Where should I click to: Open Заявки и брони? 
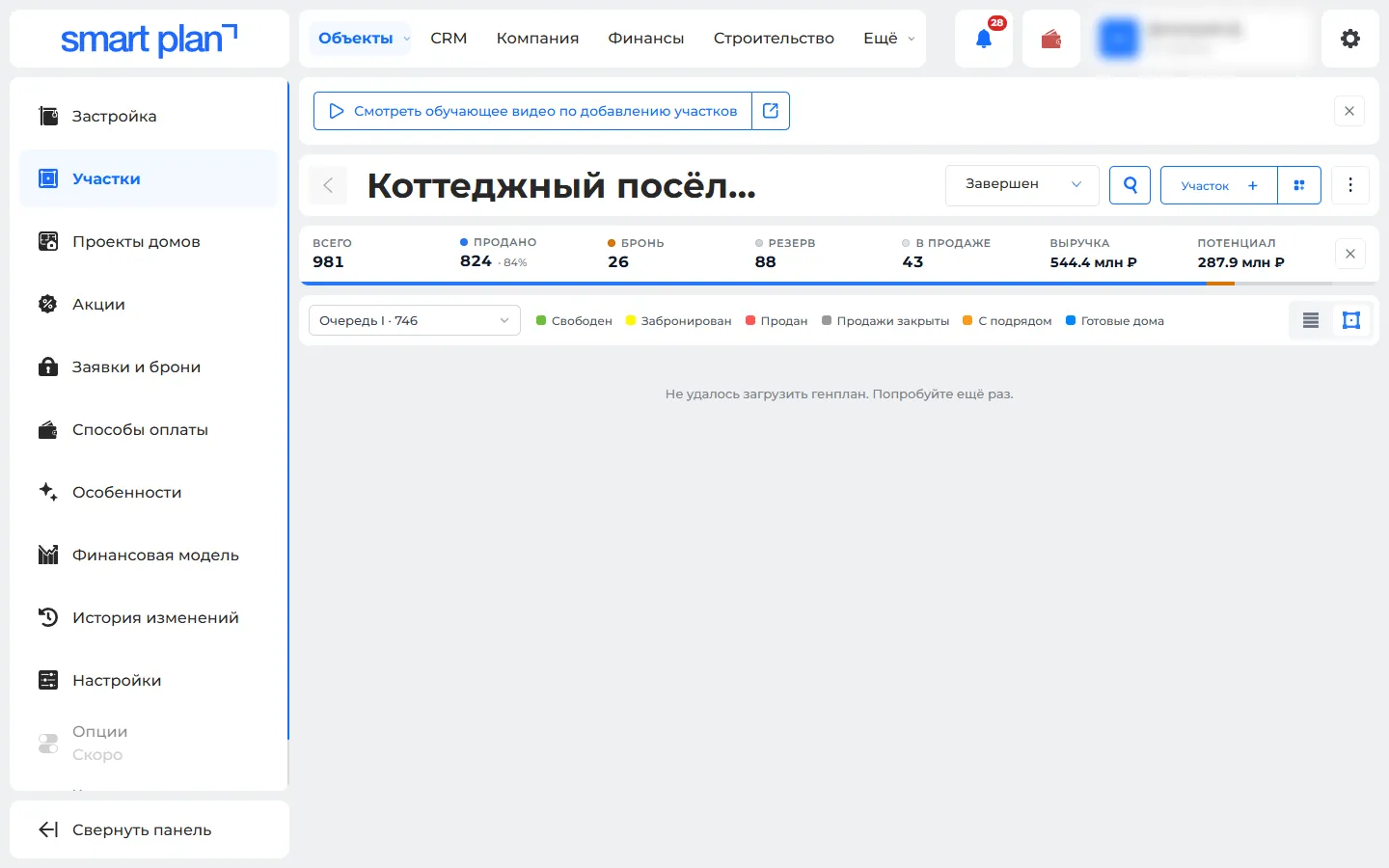coord(149,366)
